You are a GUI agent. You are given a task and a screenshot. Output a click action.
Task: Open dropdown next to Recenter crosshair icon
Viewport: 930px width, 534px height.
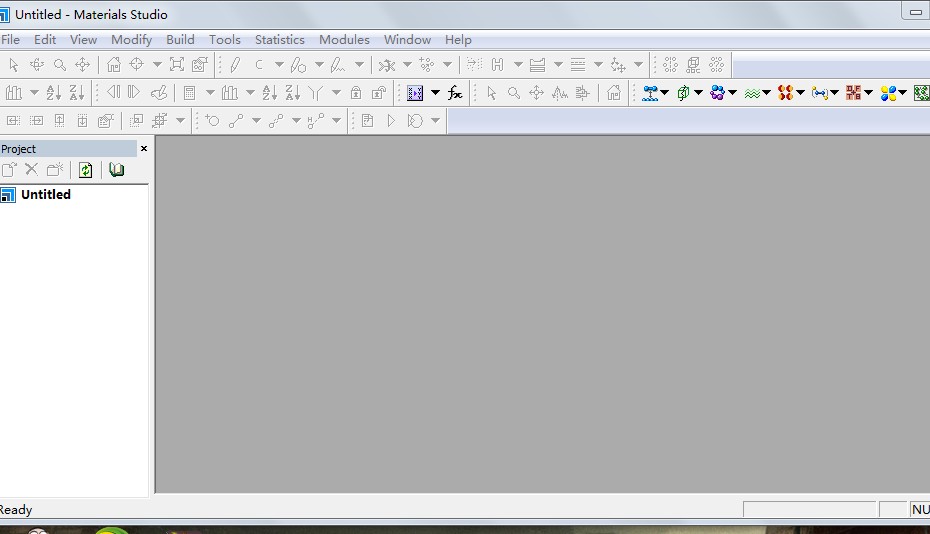point(157,64)
